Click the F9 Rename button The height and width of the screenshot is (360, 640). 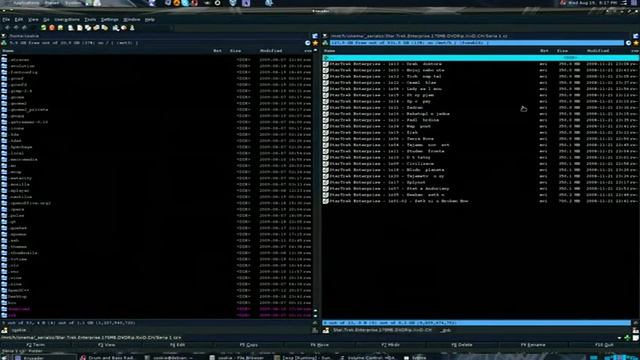click(x=533, y=345)
